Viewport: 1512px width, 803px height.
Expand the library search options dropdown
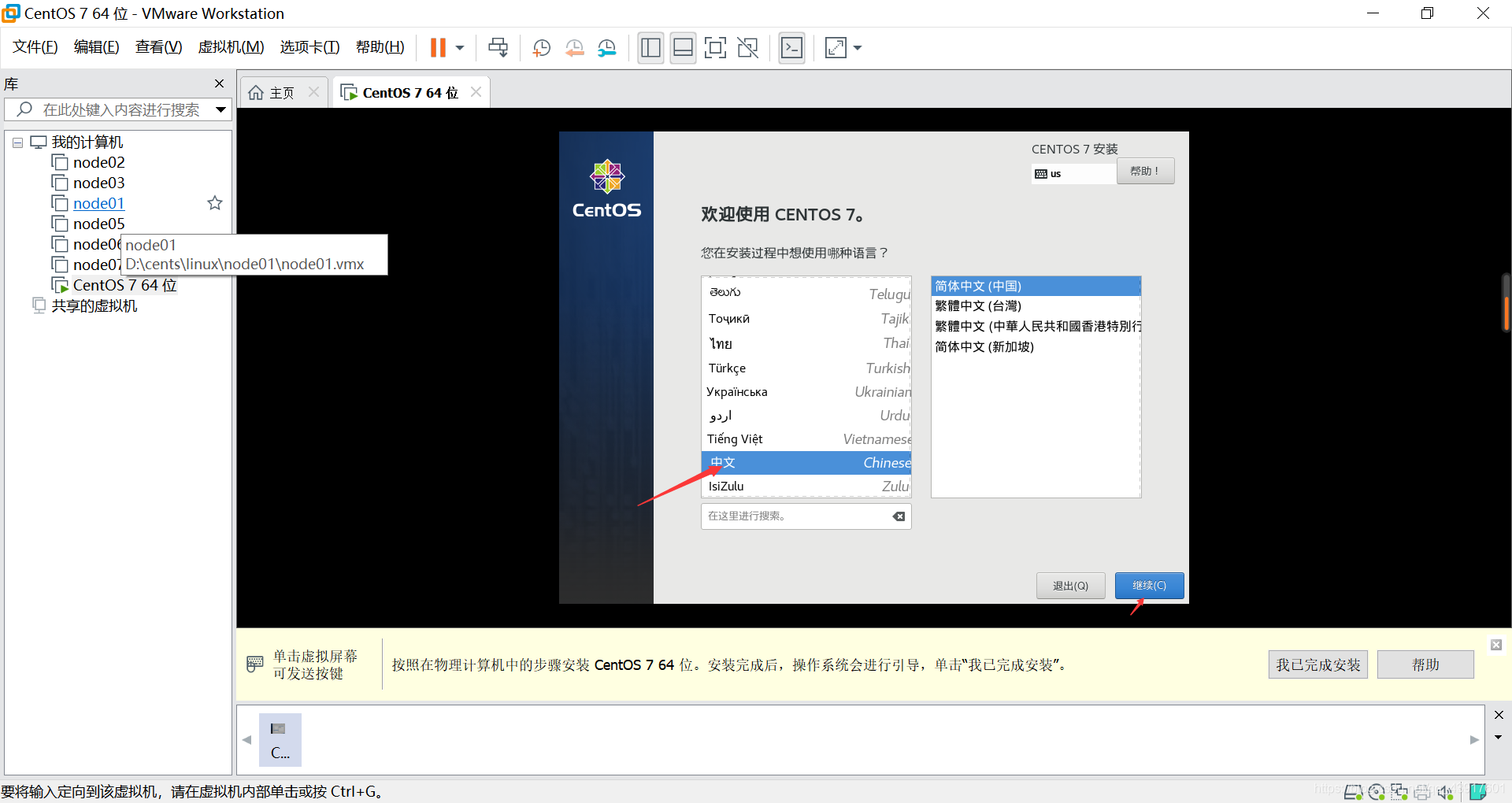[x=221, y=109]
